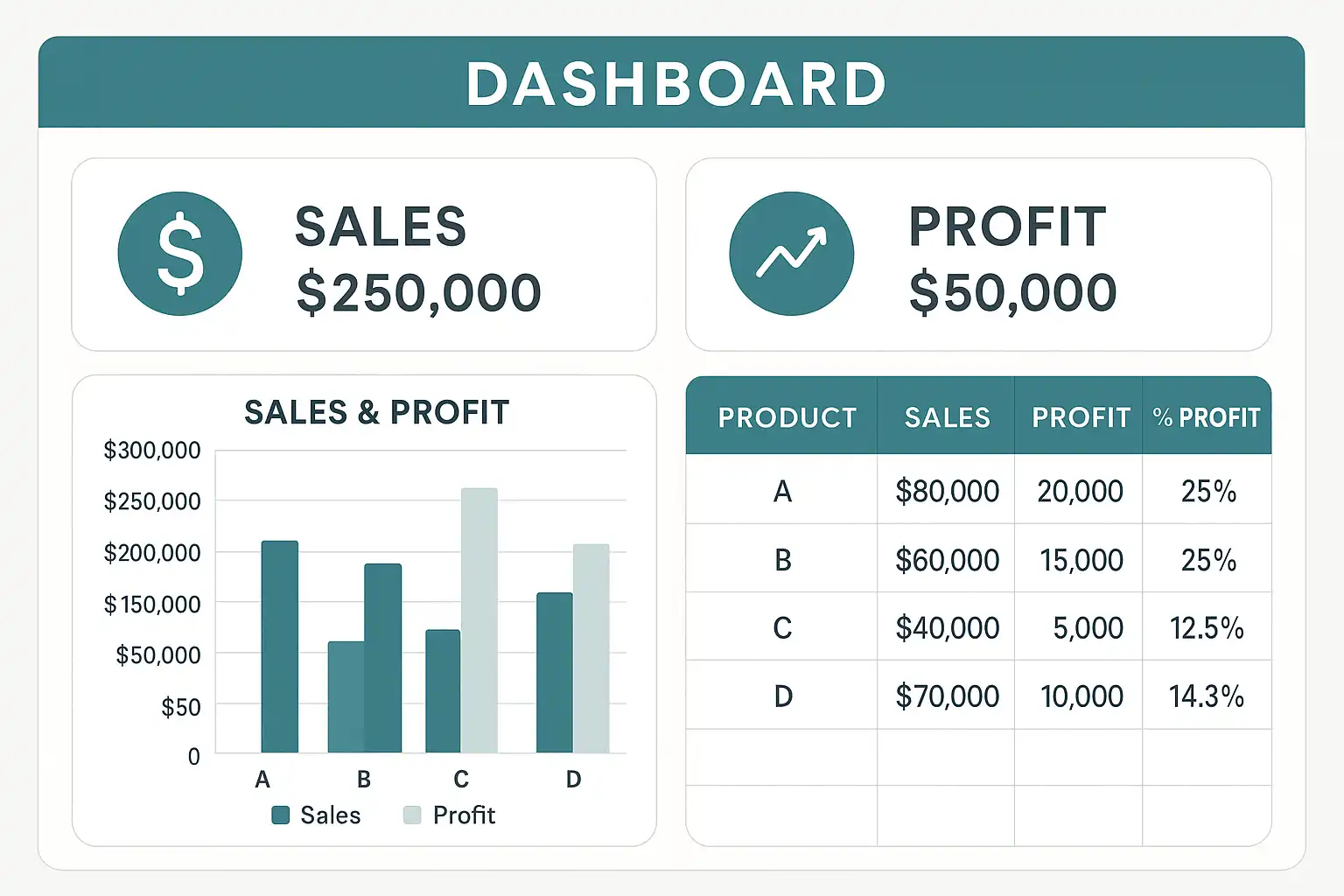Screen dimensions: 1344x896
Task: Select the % PROFIT column header
Action: click(1207, 417)
